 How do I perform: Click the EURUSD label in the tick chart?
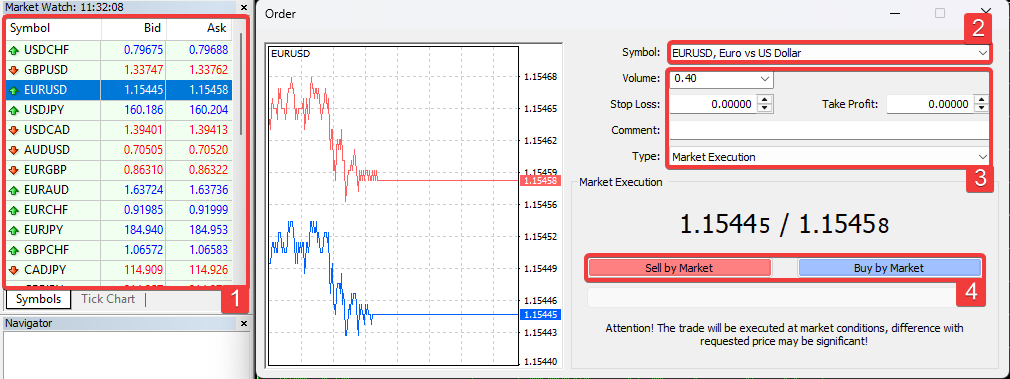click(x=291, y=54)
